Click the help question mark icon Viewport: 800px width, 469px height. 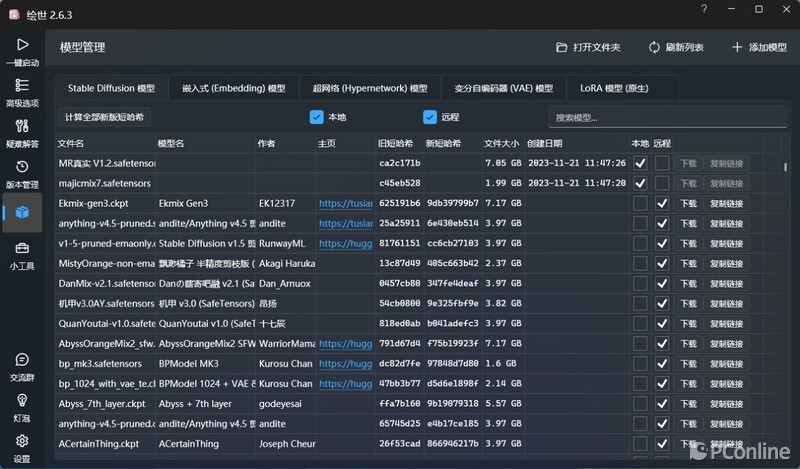coord(704,9)
